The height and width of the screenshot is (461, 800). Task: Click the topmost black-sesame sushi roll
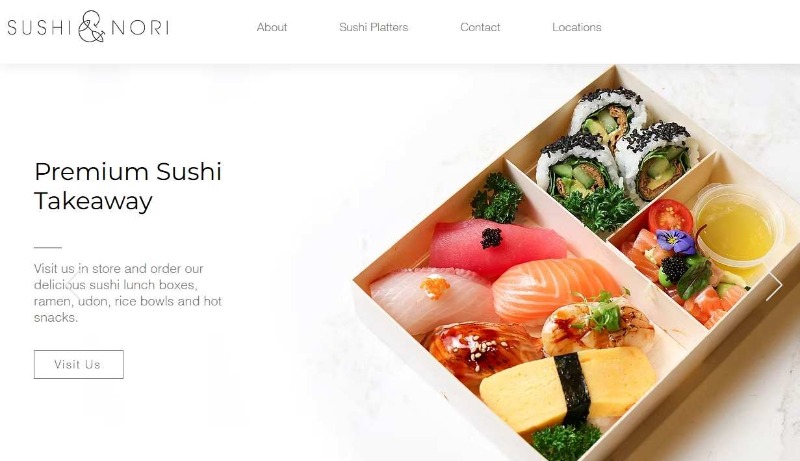pos(608,115)
